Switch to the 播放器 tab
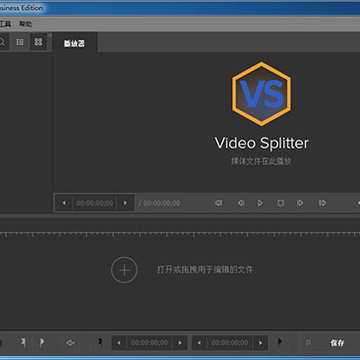This screenshot has height=360, width=360. click(74, 43)
